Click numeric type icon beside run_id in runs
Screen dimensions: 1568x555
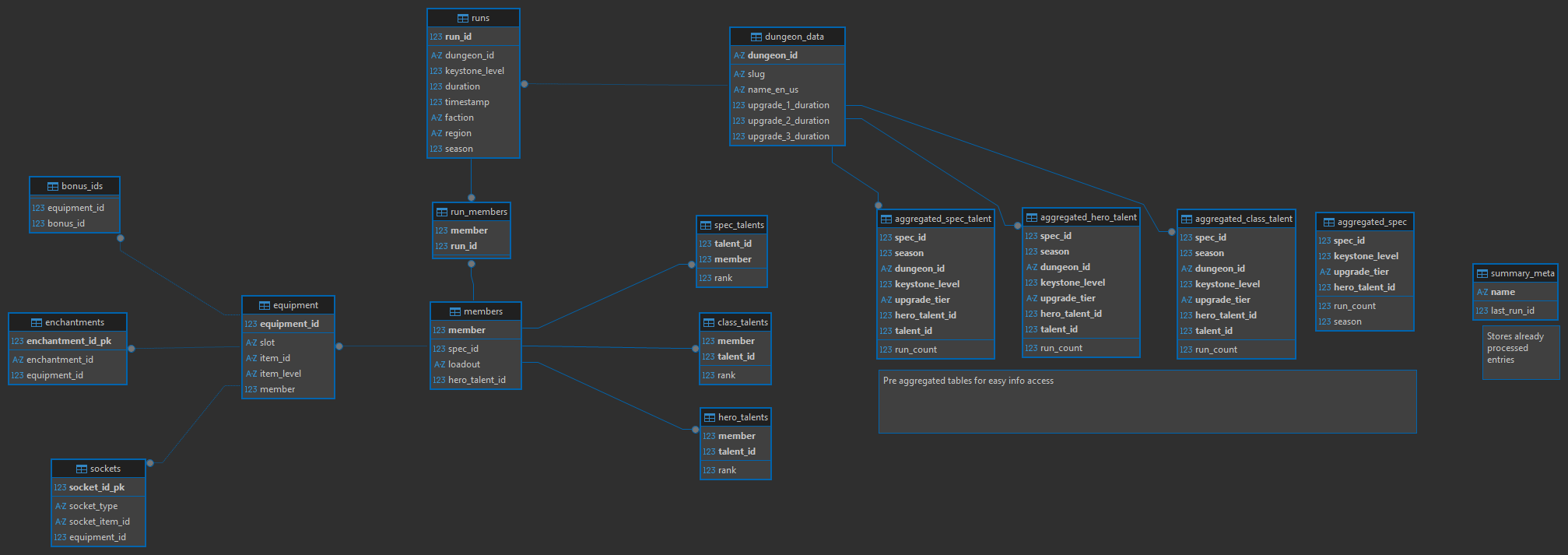(436, 37)
